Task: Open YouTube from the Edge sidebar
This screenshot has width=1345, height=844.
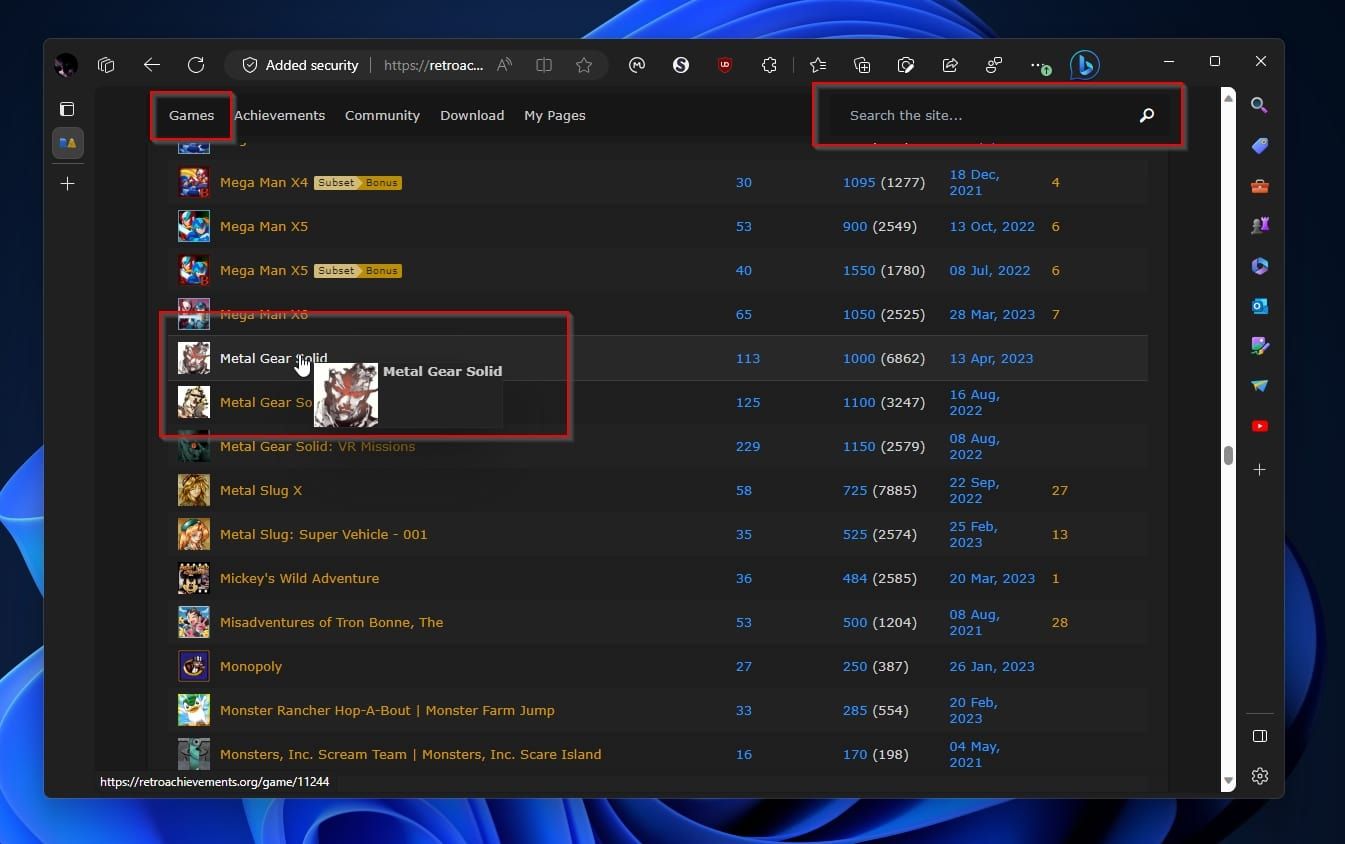Action: (x=1259, y=426)
